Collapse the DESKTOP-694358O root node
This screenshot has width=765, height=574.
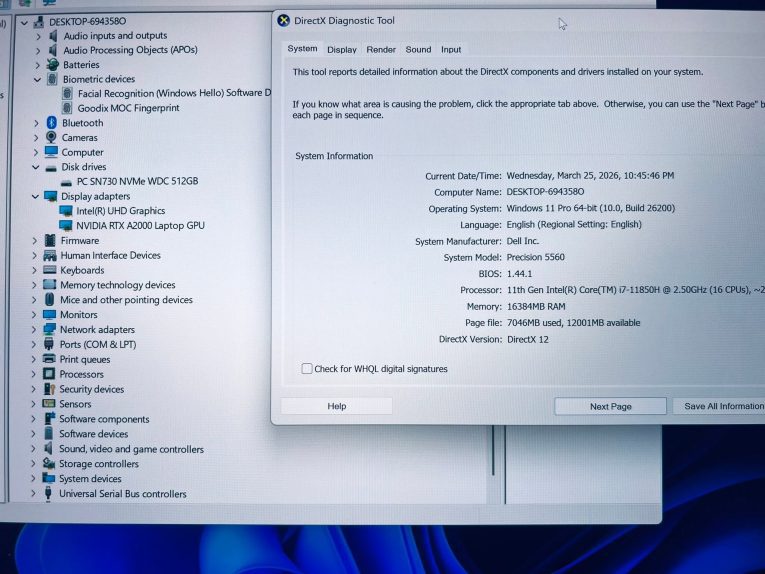[24, 22]
